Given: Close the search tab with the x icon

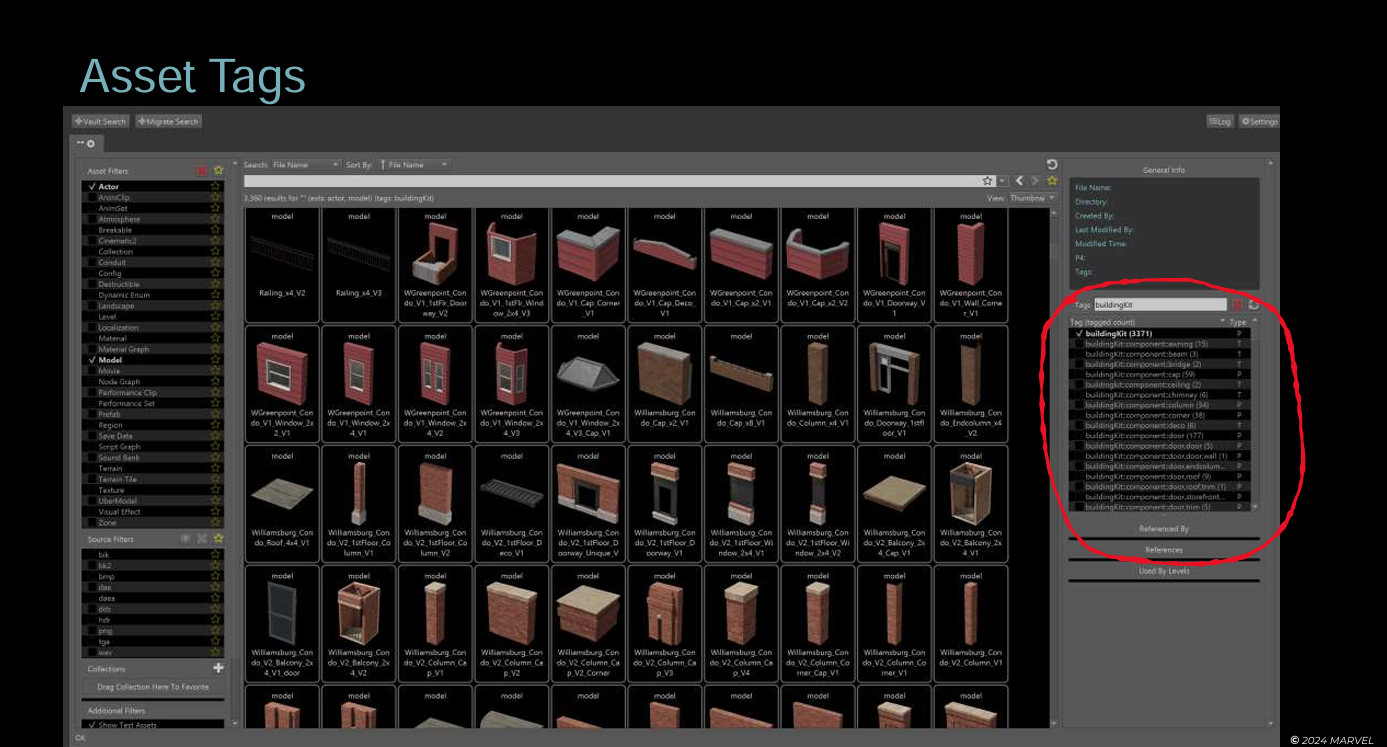Looking at the screenshot, I should tap(90, 144).
